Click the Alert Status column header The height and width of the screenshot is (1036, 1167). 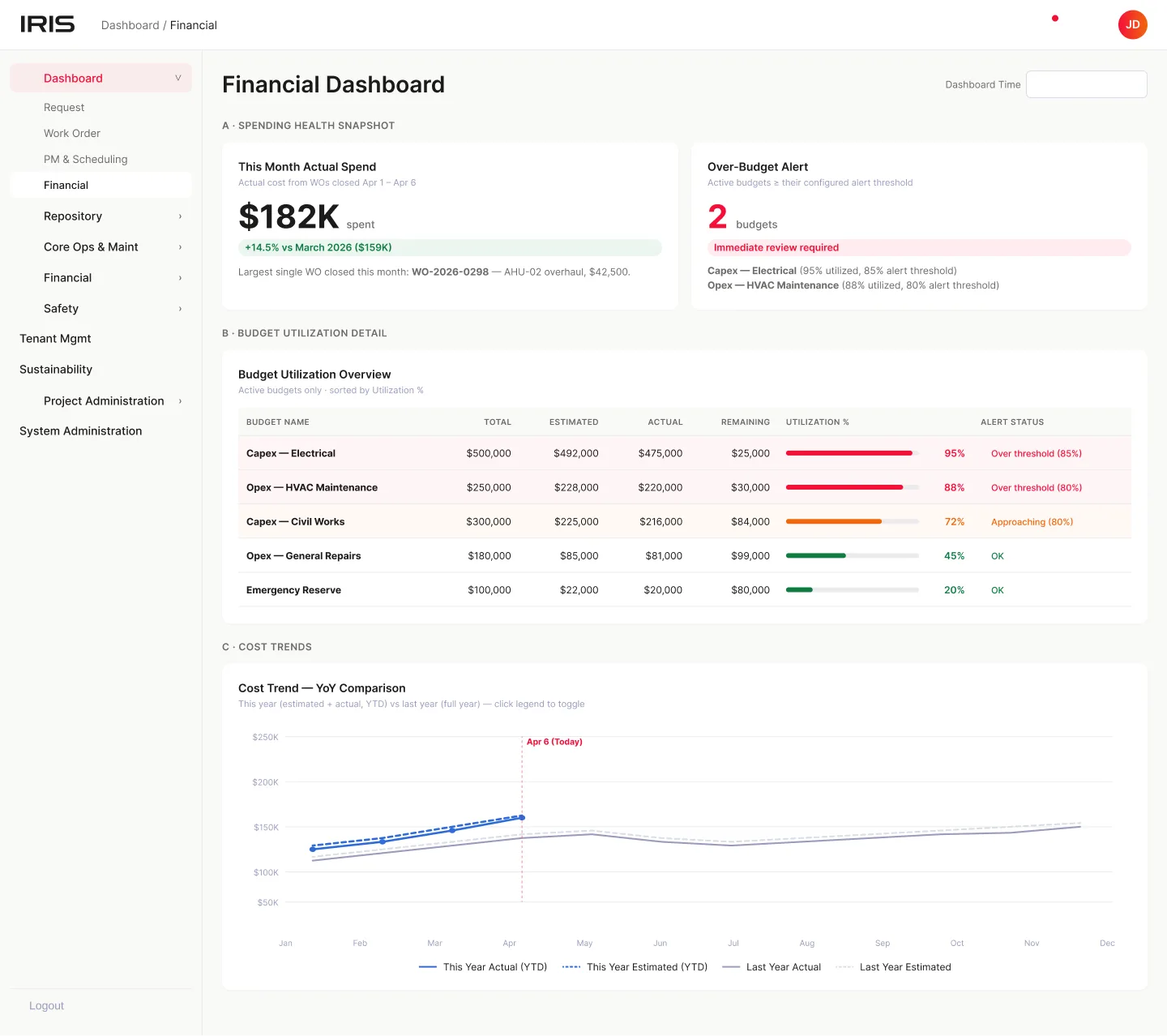coord(1012,422)
